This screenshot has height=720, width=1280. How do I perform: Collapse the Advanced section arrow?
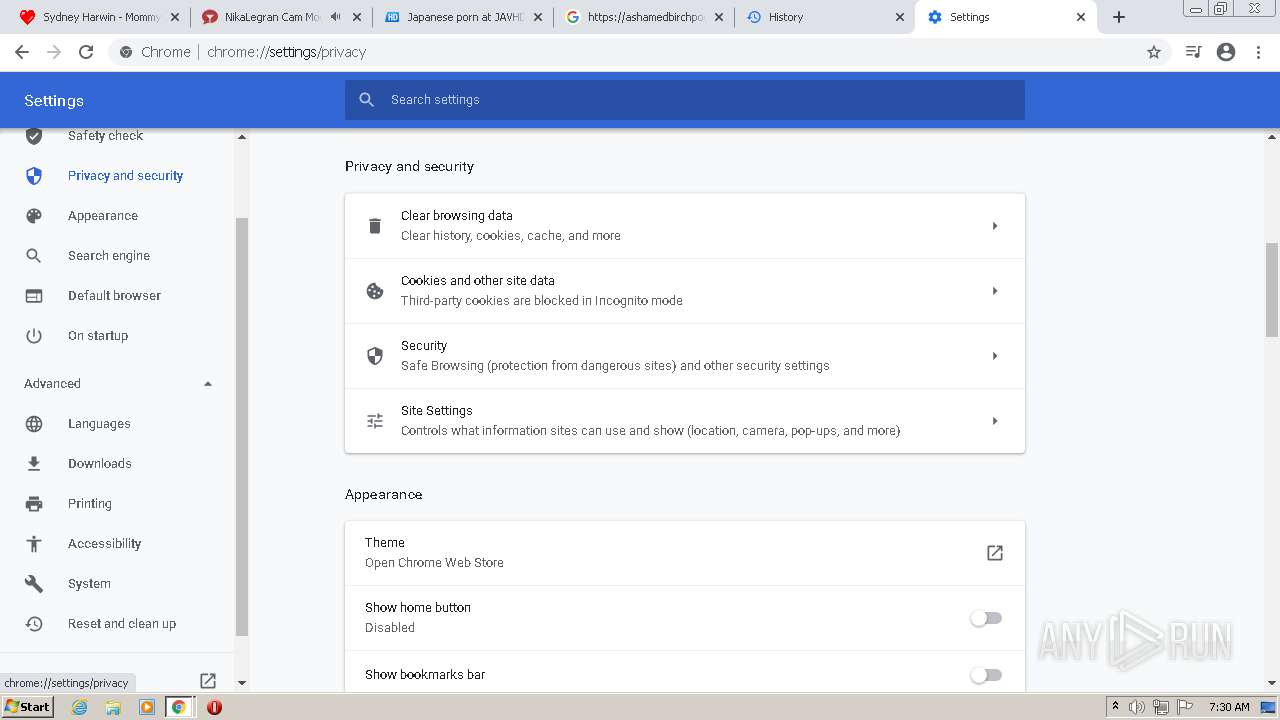(x=208, y=384)
